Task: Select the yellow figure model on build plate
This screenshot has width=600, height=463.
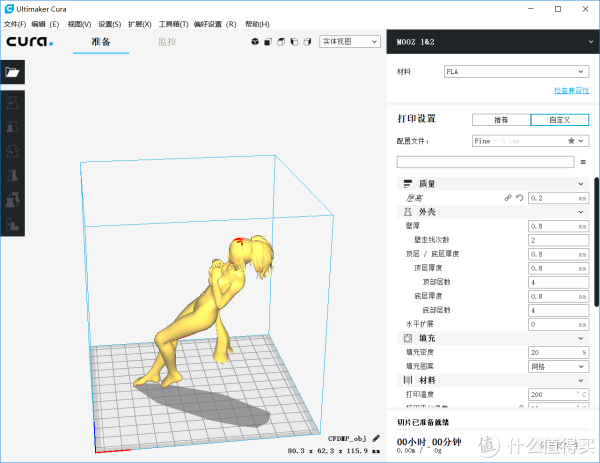Action: (x=203, y=310)
